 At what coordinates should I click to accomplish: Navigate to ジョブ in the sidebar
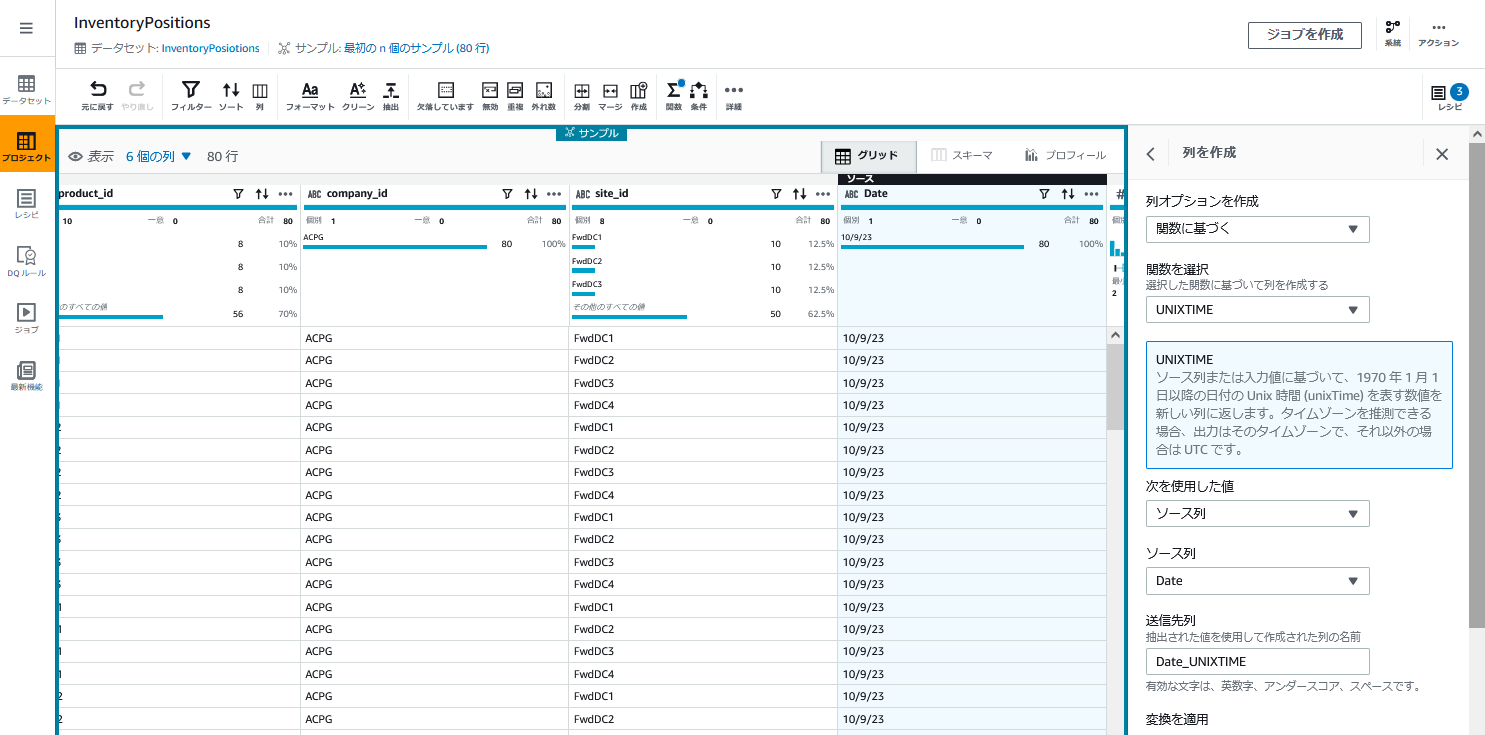tap(27, 319)
